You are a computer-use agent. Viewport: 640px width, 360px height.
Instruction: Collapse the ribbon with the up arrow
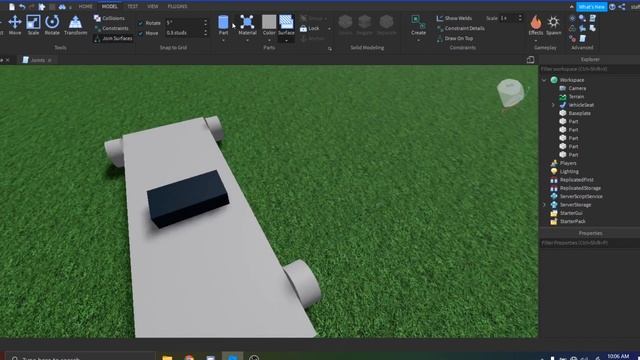tap(571, 7)
